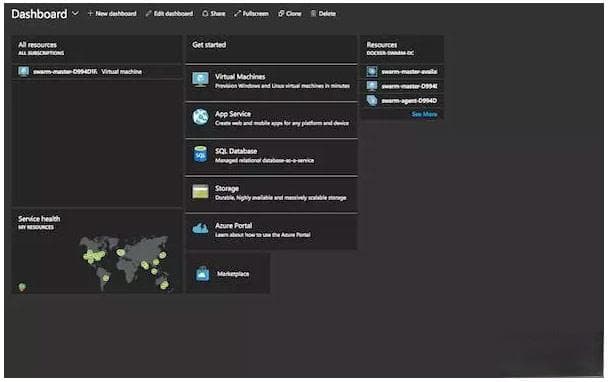
Task: Click the Virtual Machines monitor icon
Action: point(200,80)
